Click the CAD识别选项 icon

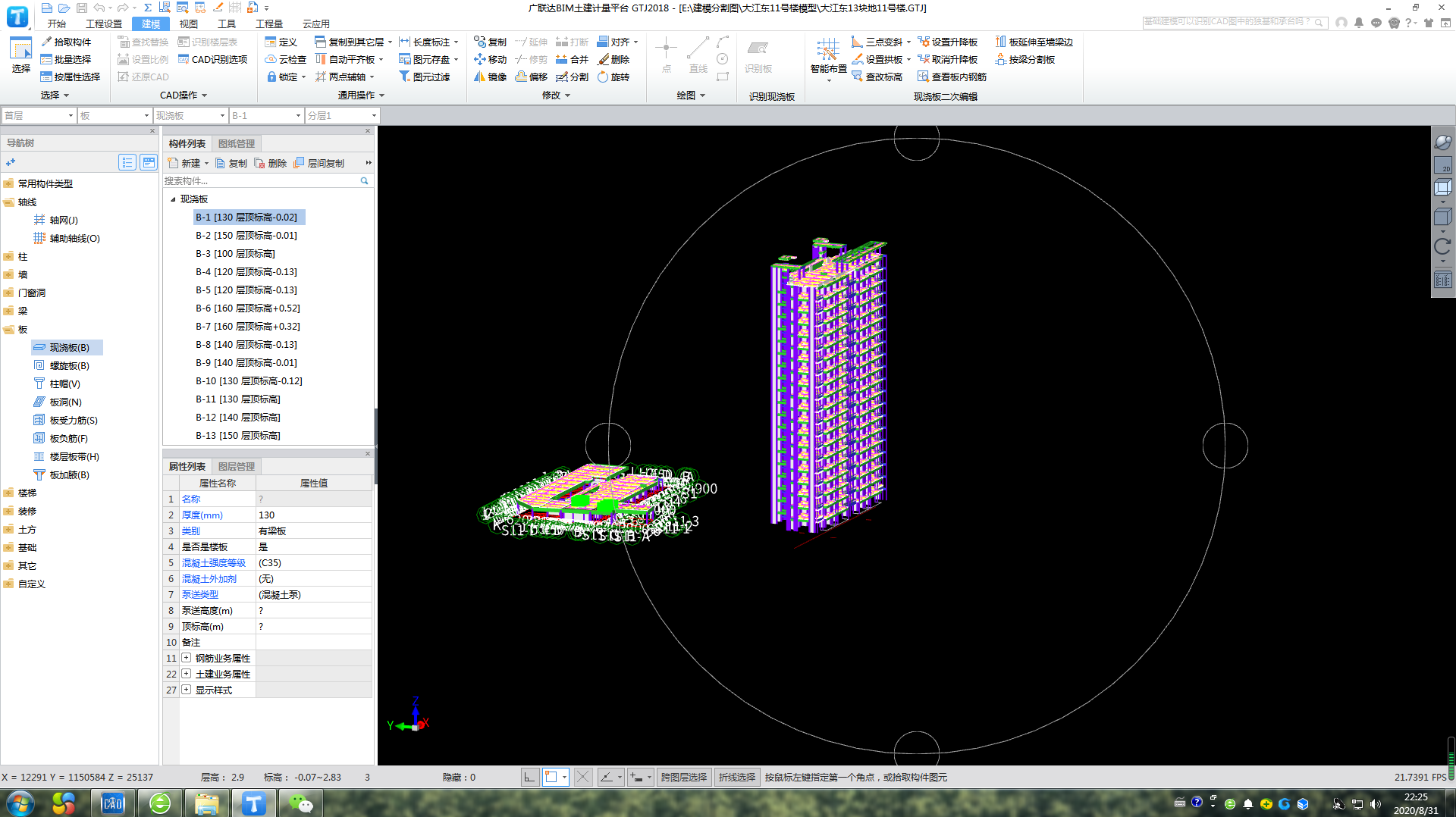(184, 59)
